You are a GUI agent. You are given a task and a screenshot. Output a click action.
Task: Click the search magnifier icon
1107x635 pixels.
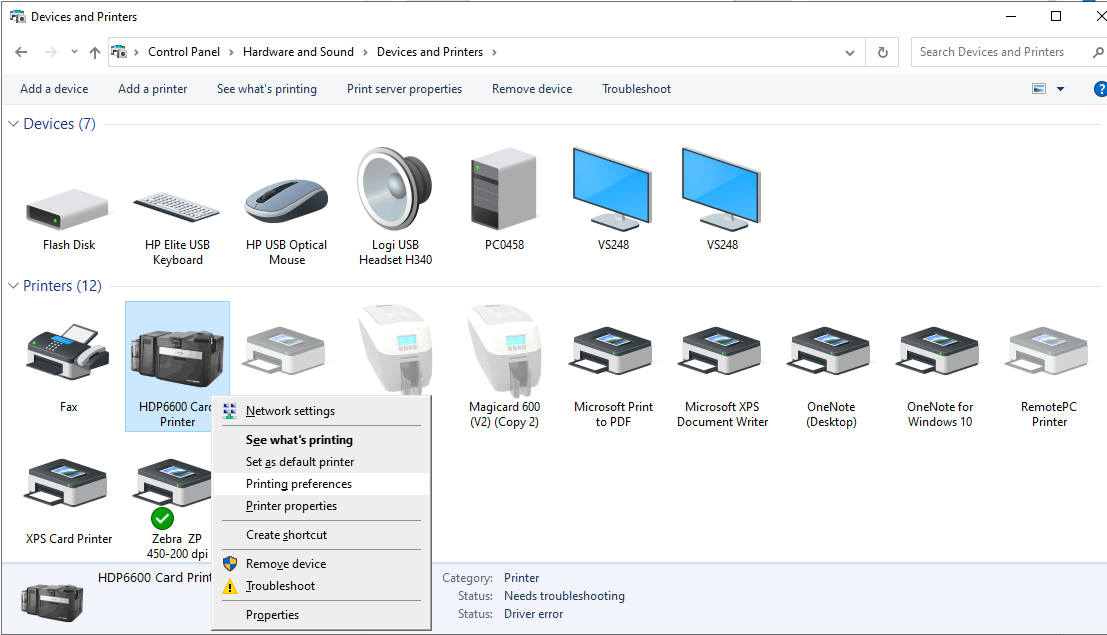pos(1097,52)
